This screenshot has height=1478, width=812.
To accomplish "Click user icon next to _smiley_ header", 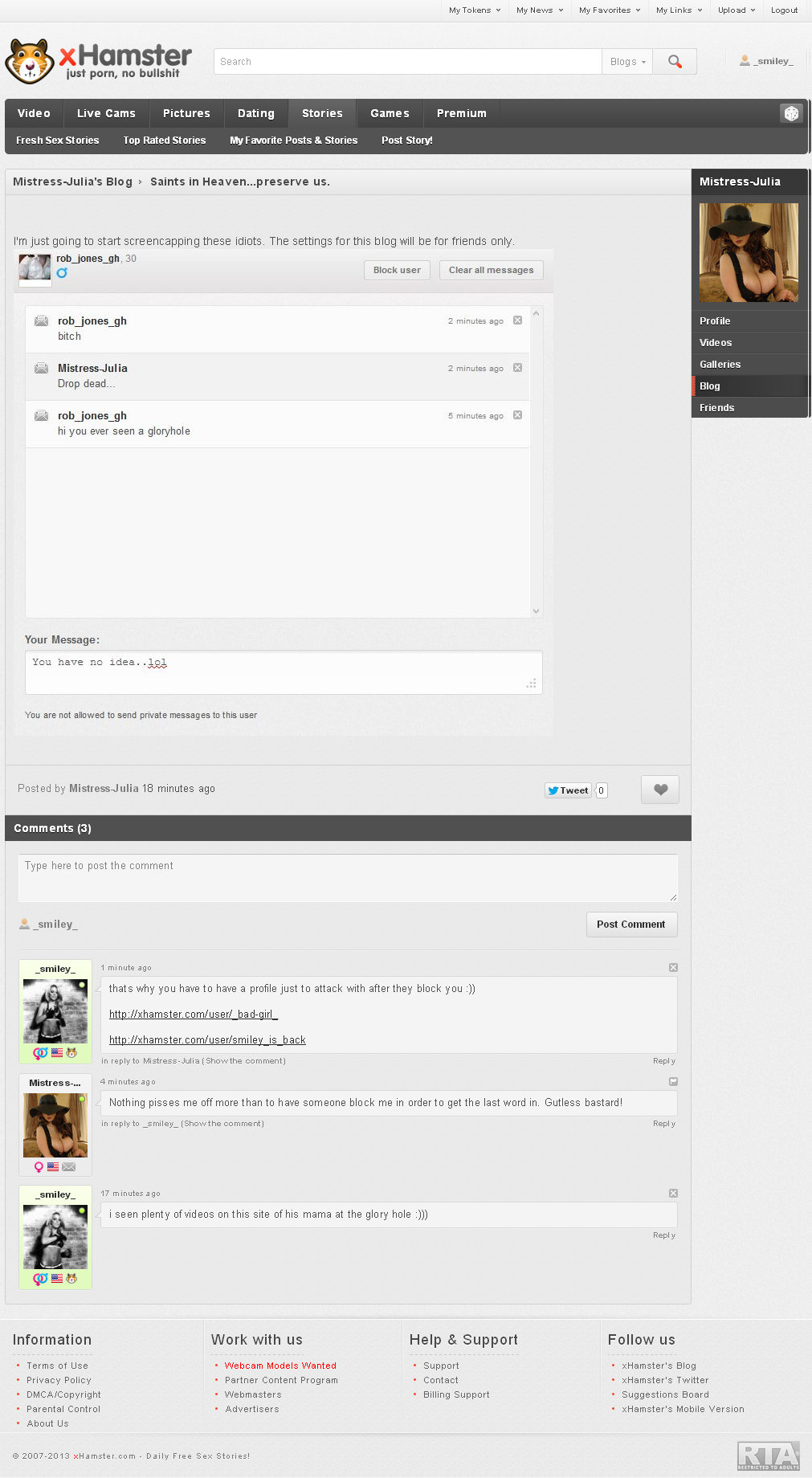I will click(745, 60).
